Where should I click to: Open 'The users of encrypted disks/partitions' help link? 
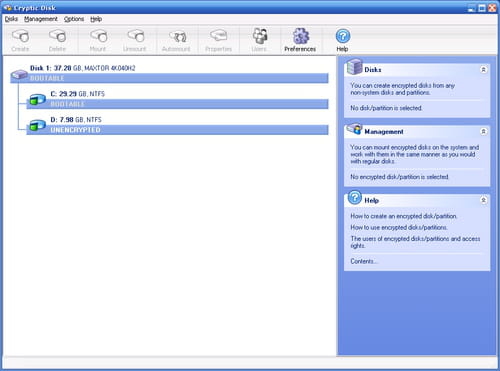click(415, 242)
